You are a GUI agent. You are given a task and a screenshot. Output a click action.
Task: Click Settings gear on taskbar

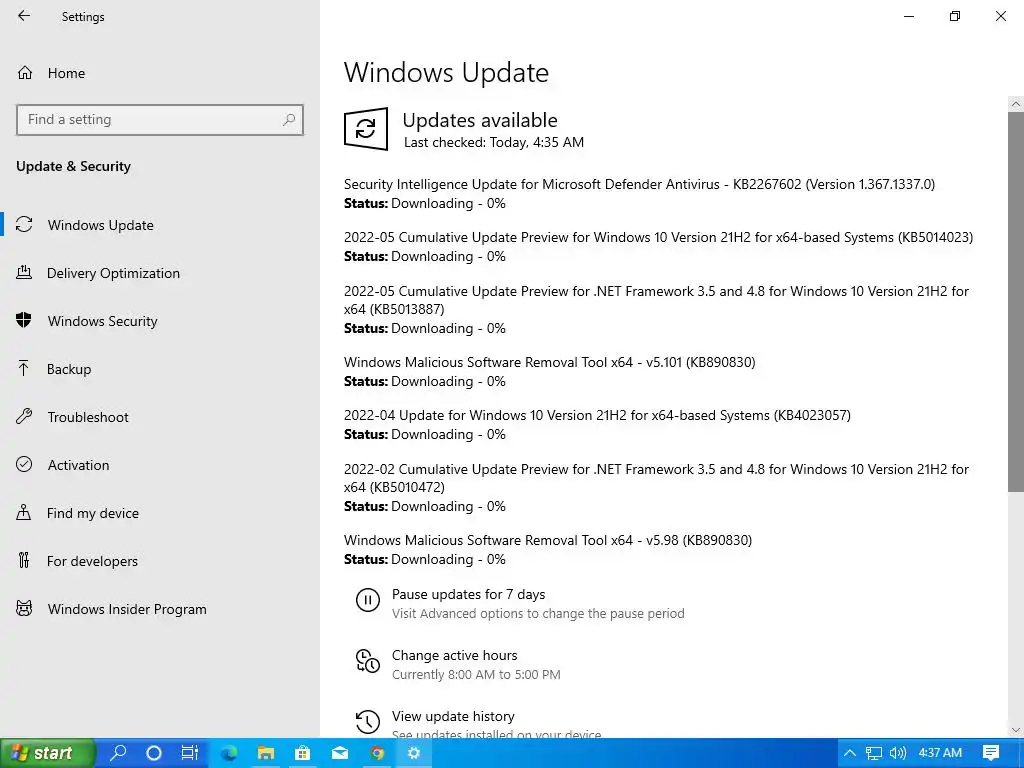click(413, 753)
